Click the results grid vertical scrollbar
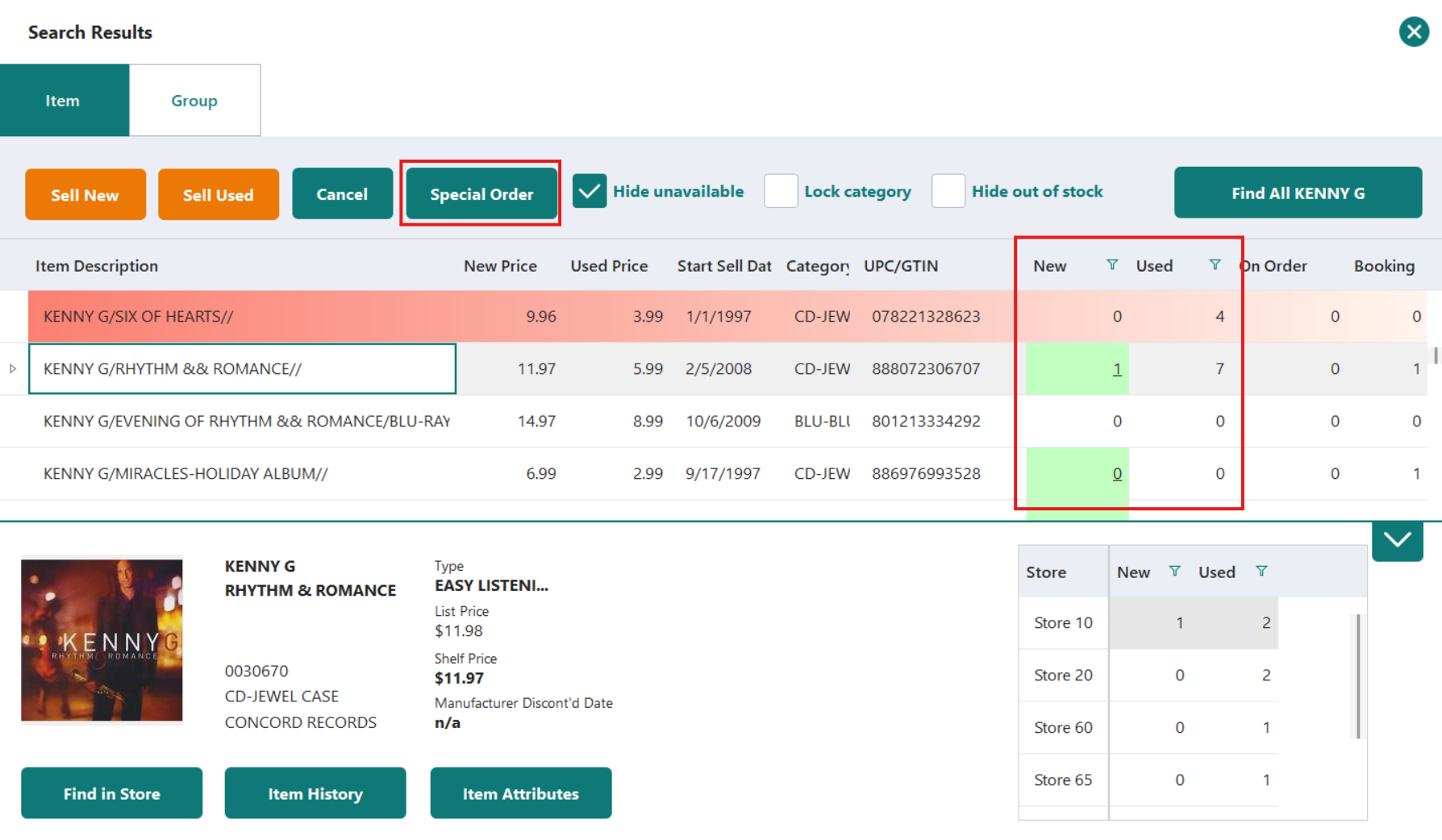Image resolution: width=1442 pixels, height=840 pixels. pos(1436,356)
